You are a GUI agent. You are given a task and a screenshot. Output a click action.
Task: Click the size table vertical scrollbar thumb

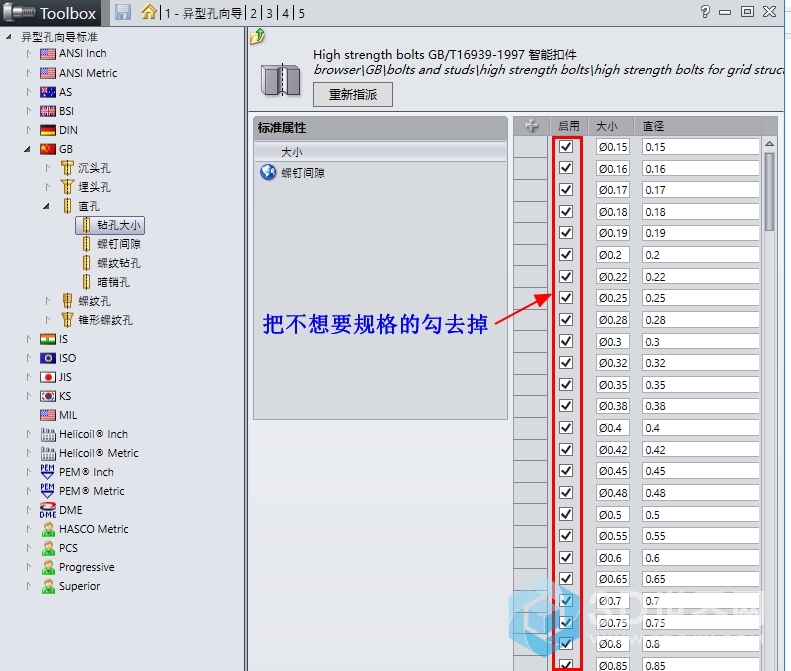pos(769,191)
